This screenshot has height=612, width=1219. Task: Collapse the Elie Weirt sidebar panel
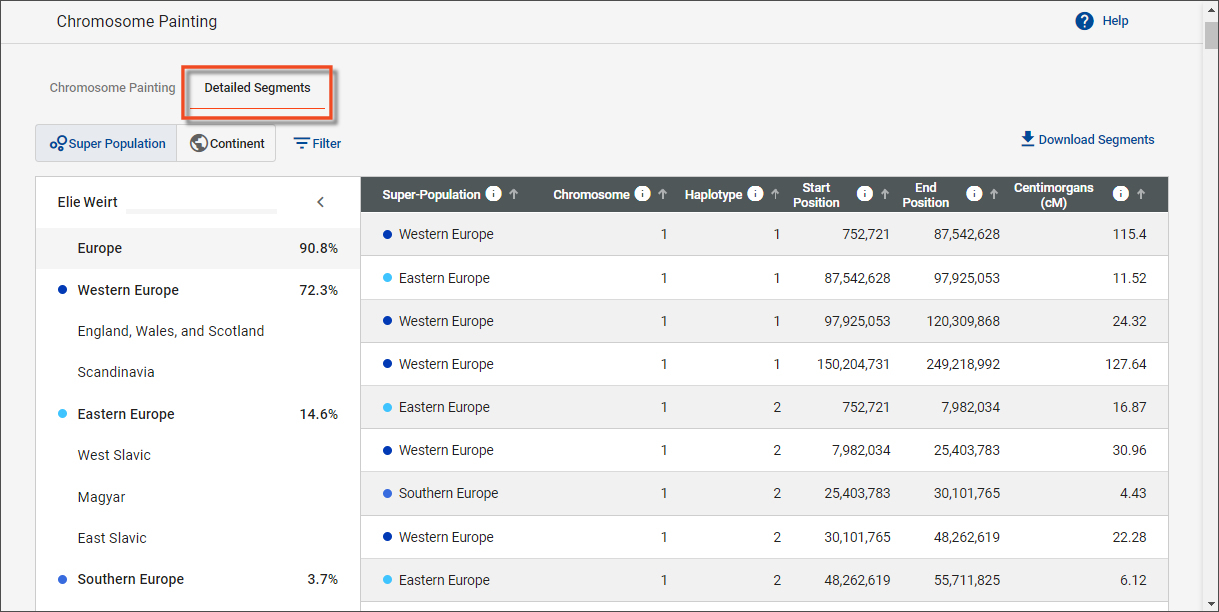point(320,202)
